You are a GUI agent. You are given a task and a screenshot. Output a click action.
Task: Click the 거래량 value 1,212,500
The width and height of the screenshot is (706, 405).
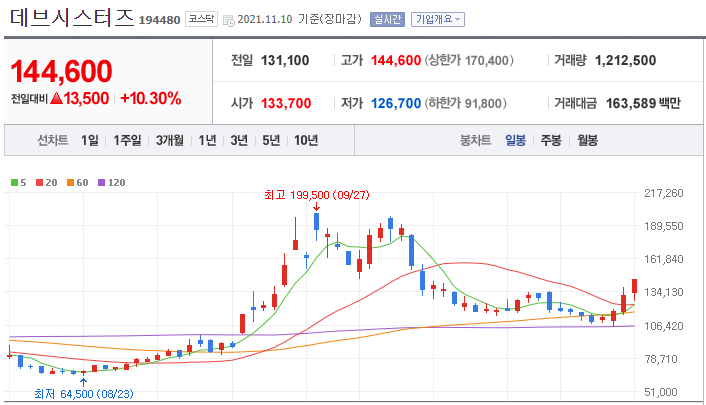625,60
